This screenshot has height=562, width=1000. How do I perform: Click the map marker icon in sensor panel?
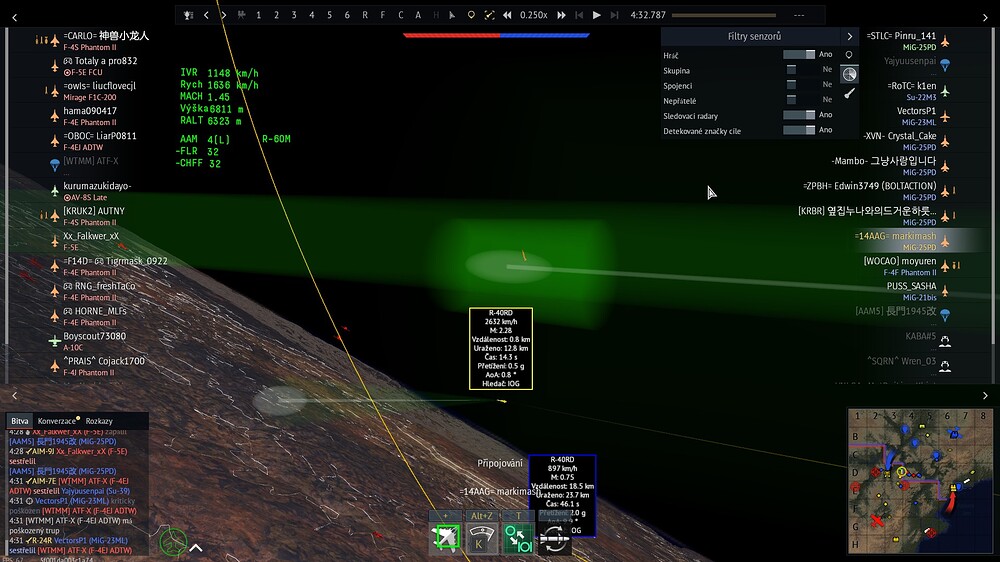(849, 55)
